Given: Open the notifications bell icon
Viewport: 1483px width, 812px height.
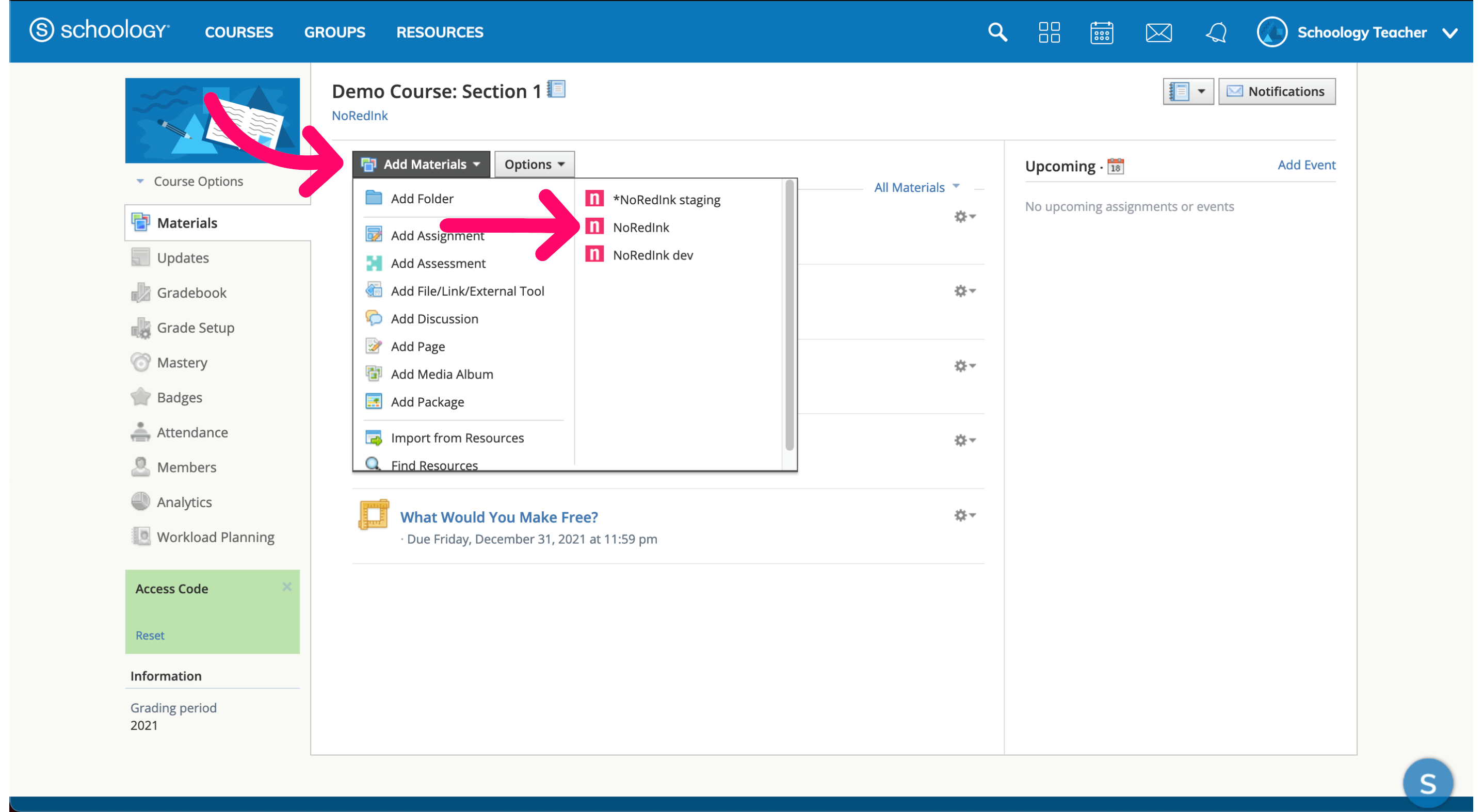Looking at the screenshot, I should [x=1215, y=32].
